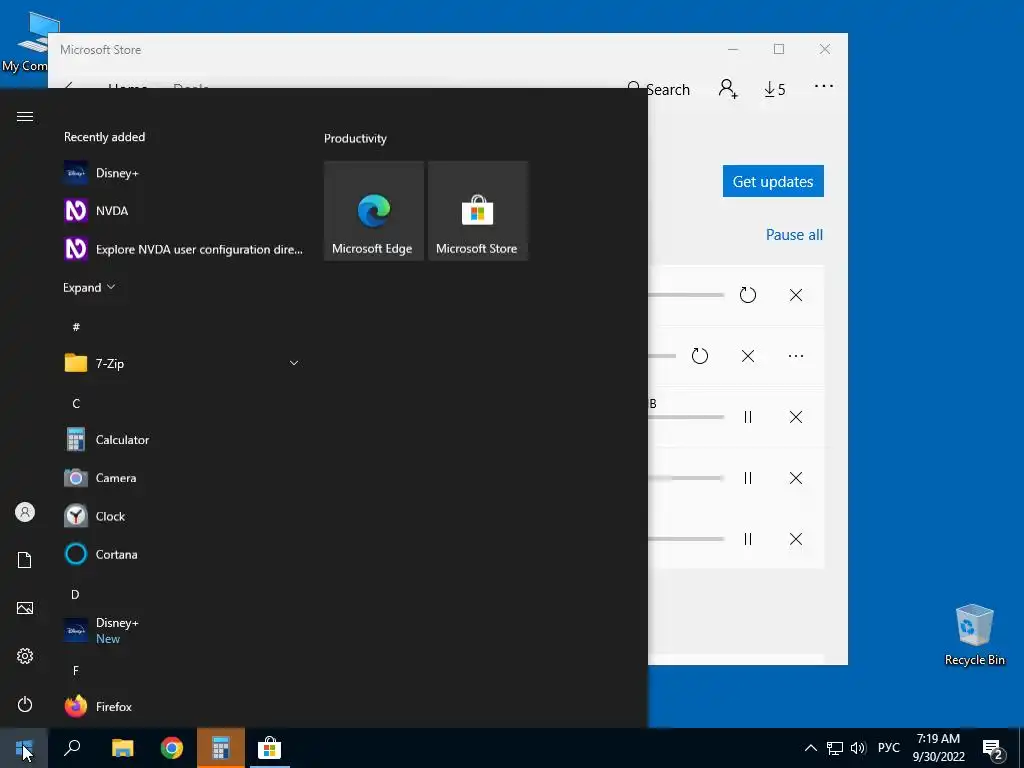Click Get updates in Microsoft Store

point(773,181)
